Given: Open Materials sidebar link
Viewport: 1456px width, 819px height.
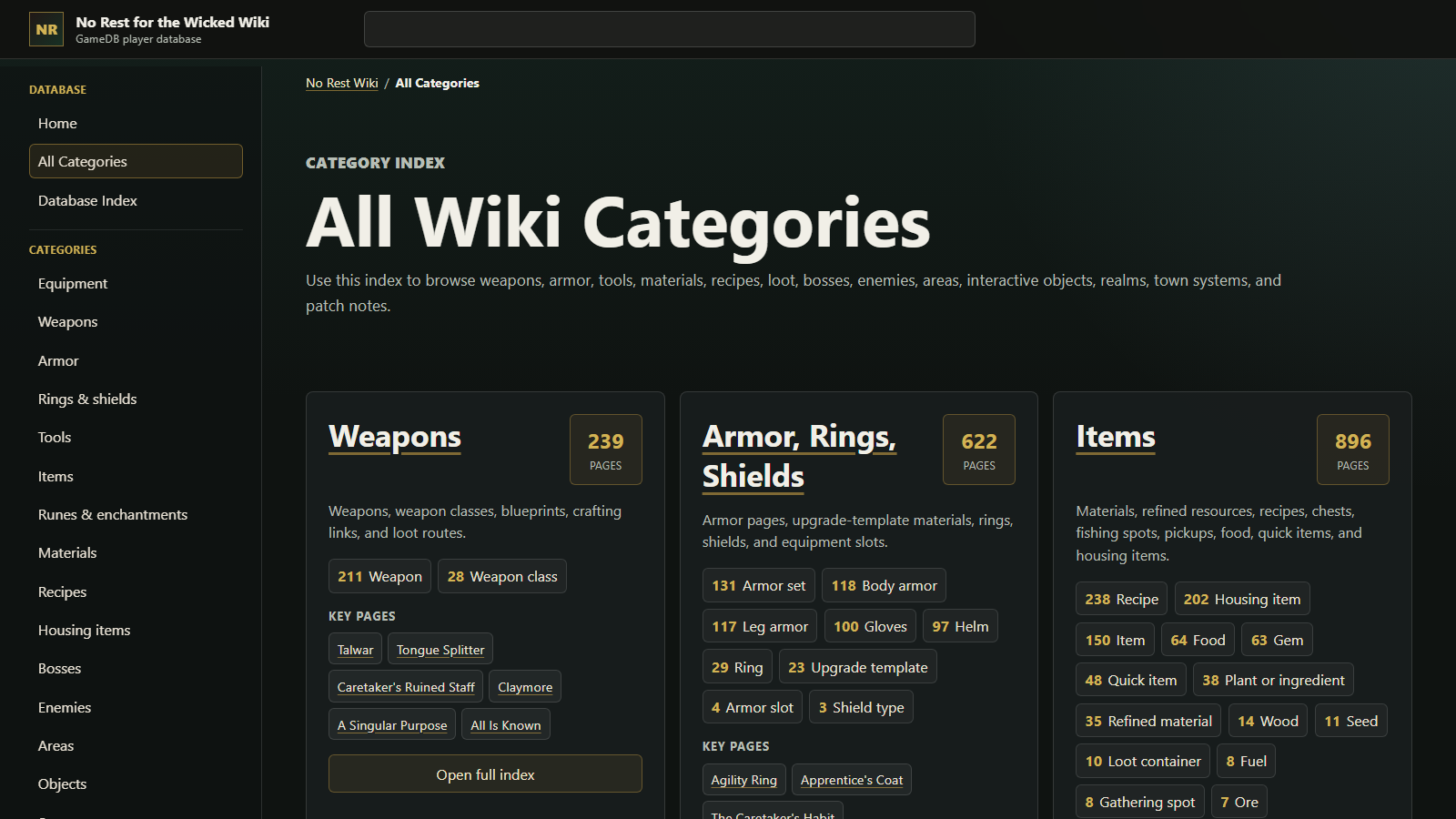Looking at the screenshot, I should coord(136,552).
